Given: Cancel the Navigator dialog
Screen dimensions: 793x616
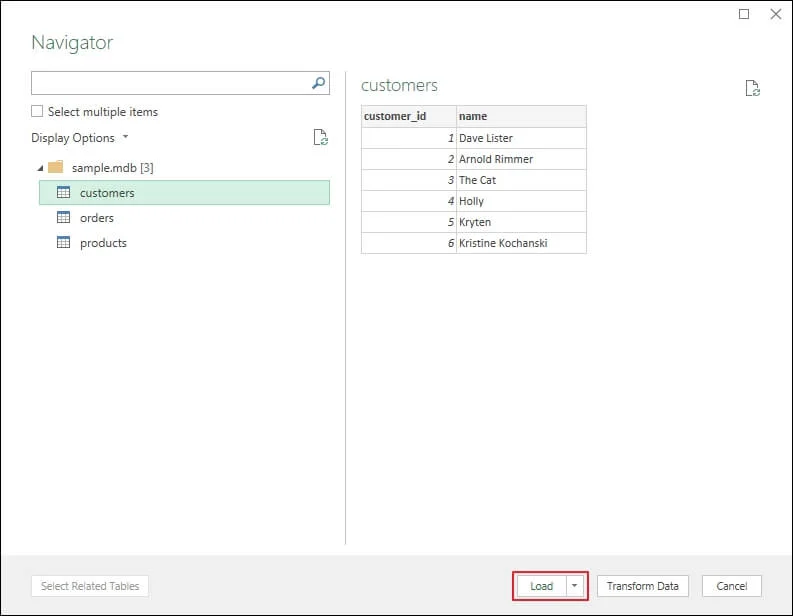Looking at the screenshot, I should coord(732,586).
